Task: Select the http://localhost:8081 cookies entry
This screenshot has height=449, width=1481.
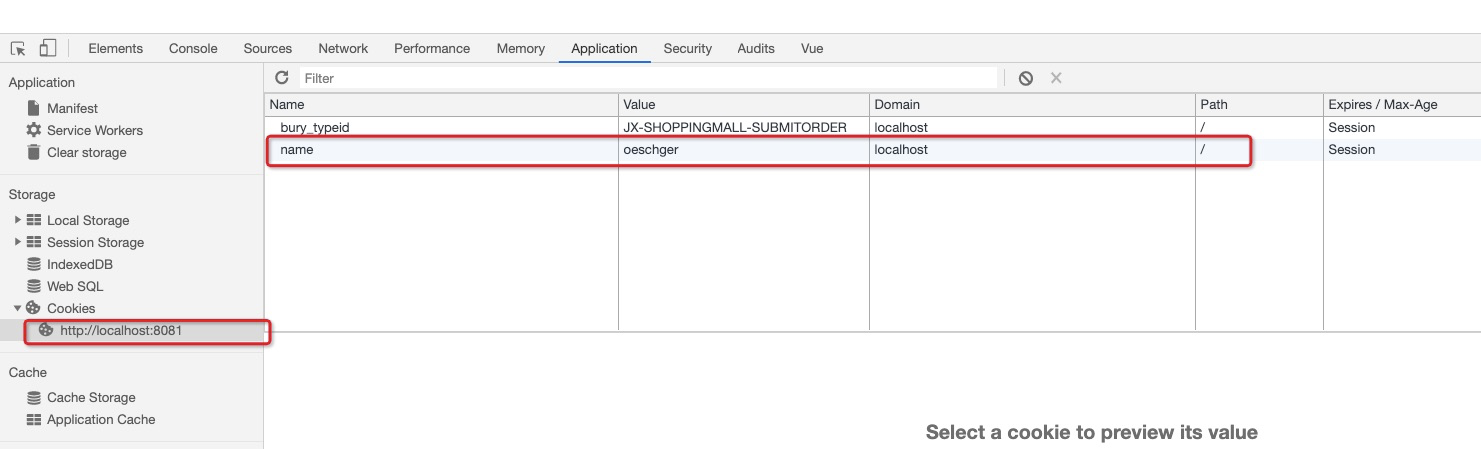Action: (x=120, y=330)
